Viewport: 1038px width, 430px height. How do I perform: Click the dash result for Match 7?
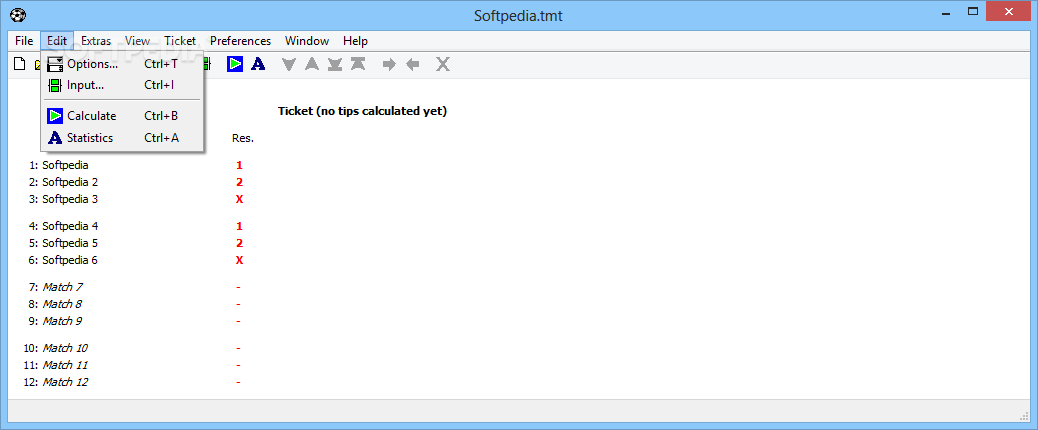point(238,287)
